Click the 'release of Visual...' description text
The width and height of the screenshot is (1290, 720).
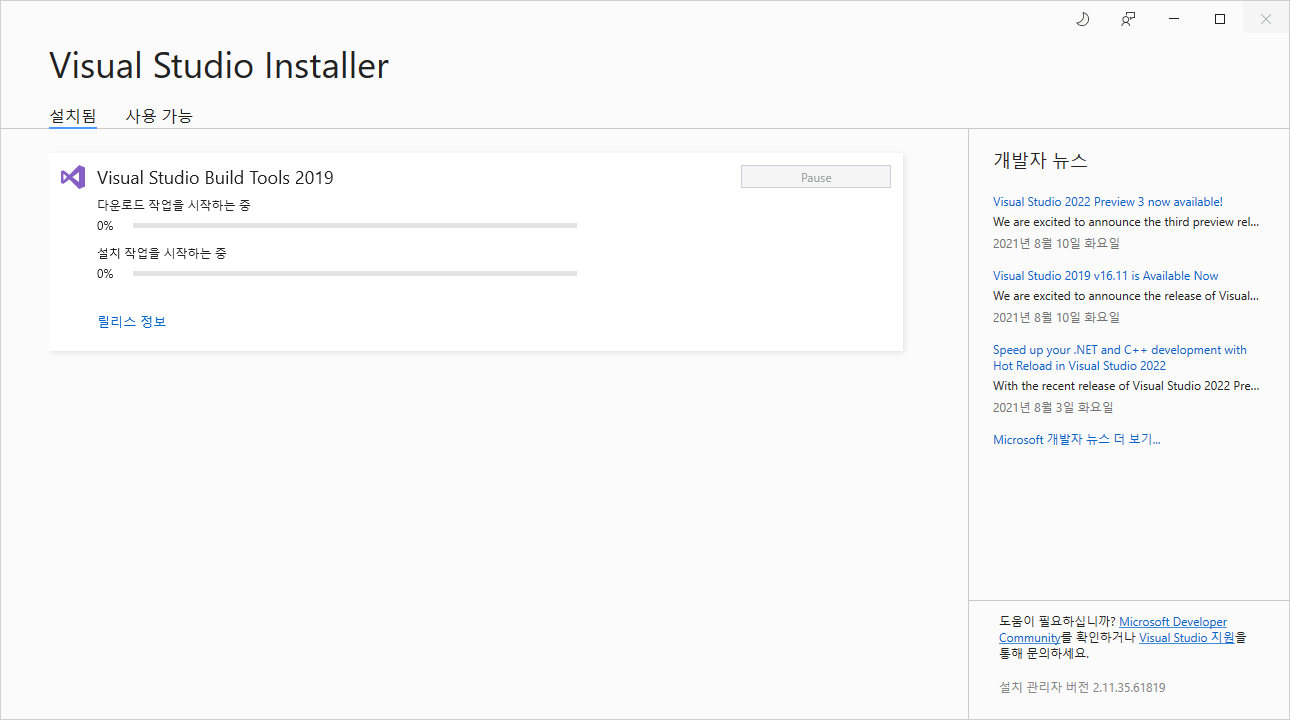pos(1126,296)
